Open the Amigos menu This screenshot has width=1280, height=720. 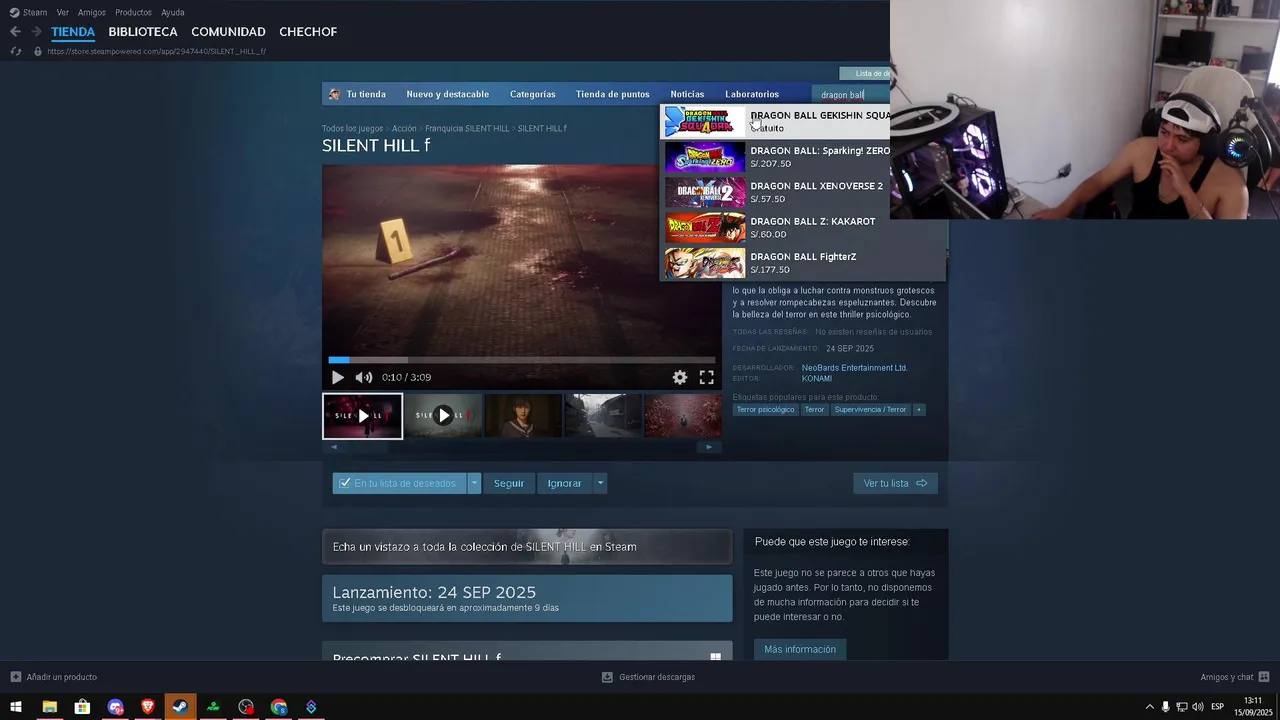[92, 12]
